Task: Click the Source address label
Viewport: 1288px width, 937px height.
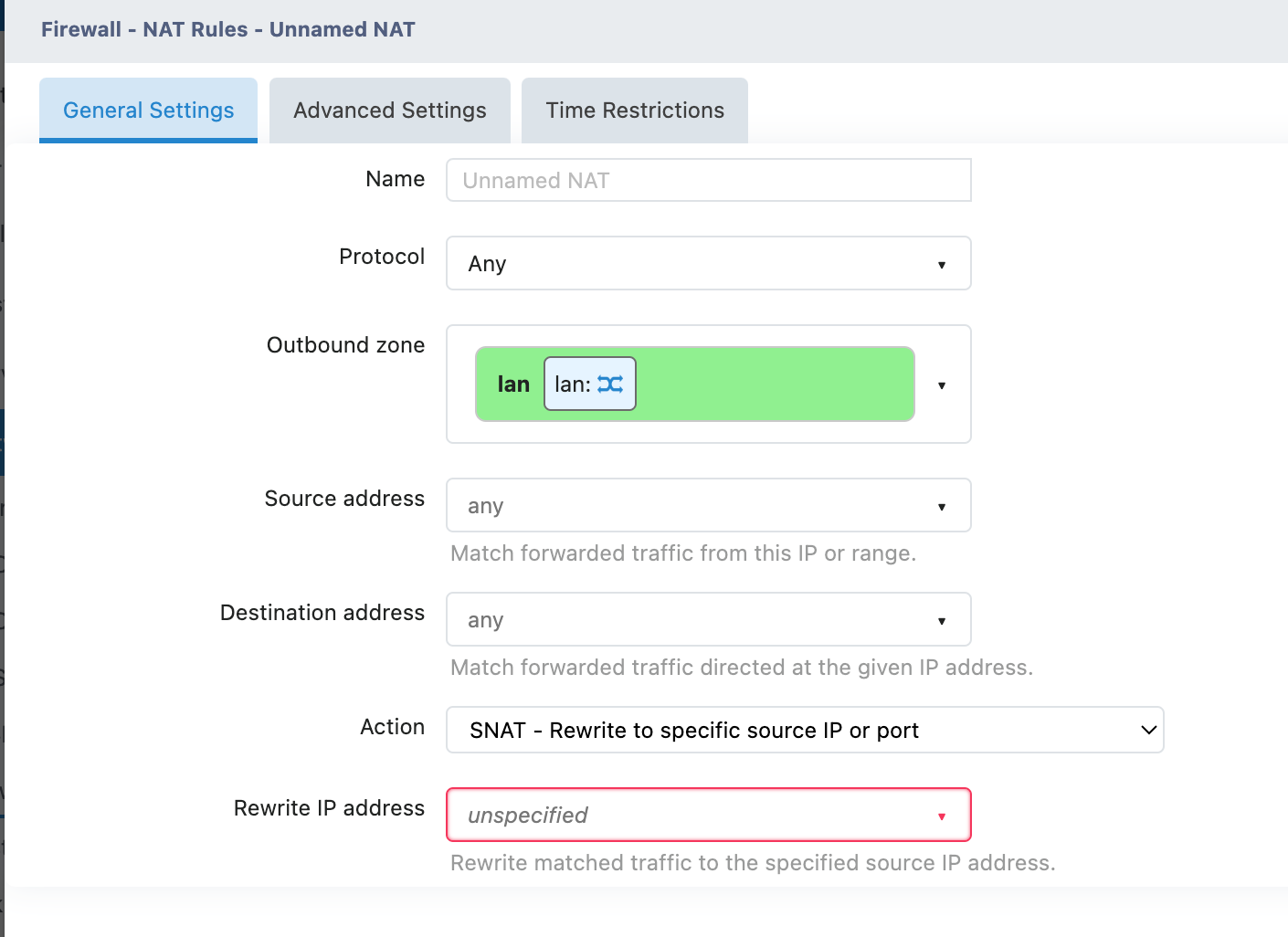Action: pyautogui.click(x=344, y=499)
